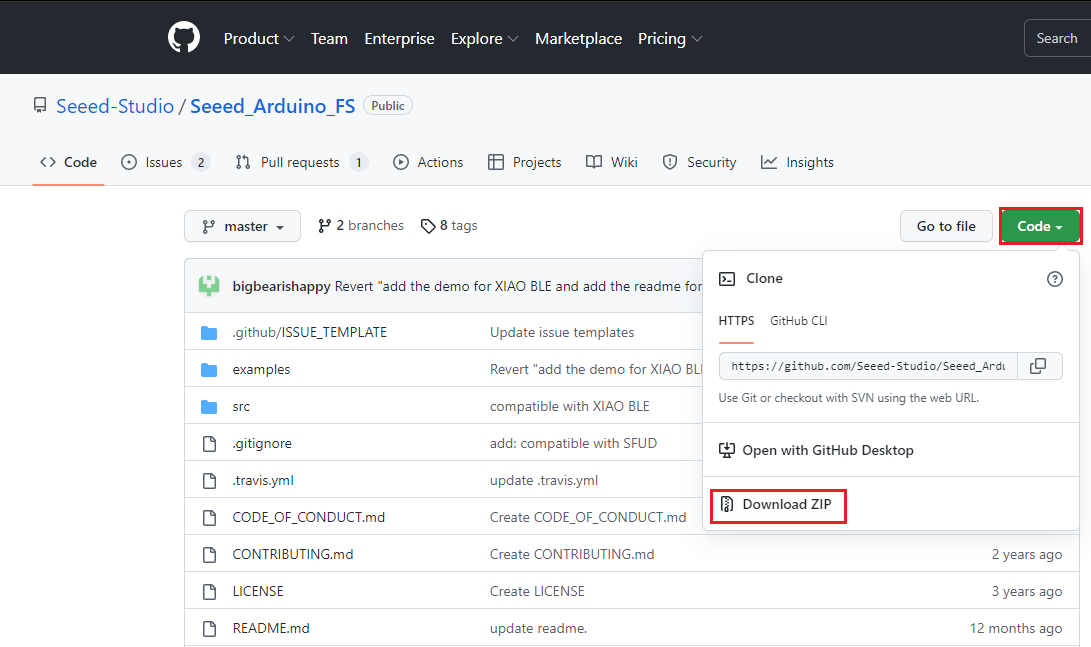Image resolution: width=1091 pixels, height=647 pixels.
Task: Open the README.md file
Action: point(271,628)
